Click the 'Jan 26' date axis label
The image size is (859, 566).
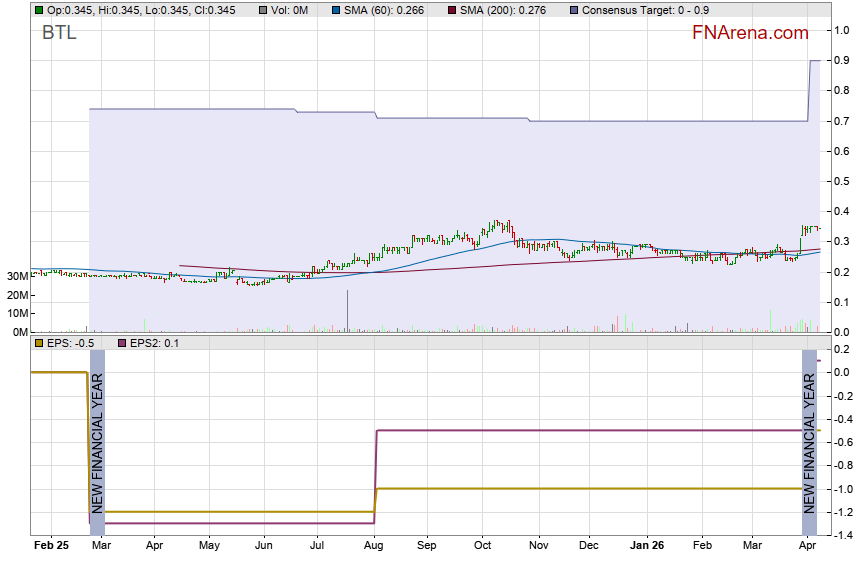648,547
